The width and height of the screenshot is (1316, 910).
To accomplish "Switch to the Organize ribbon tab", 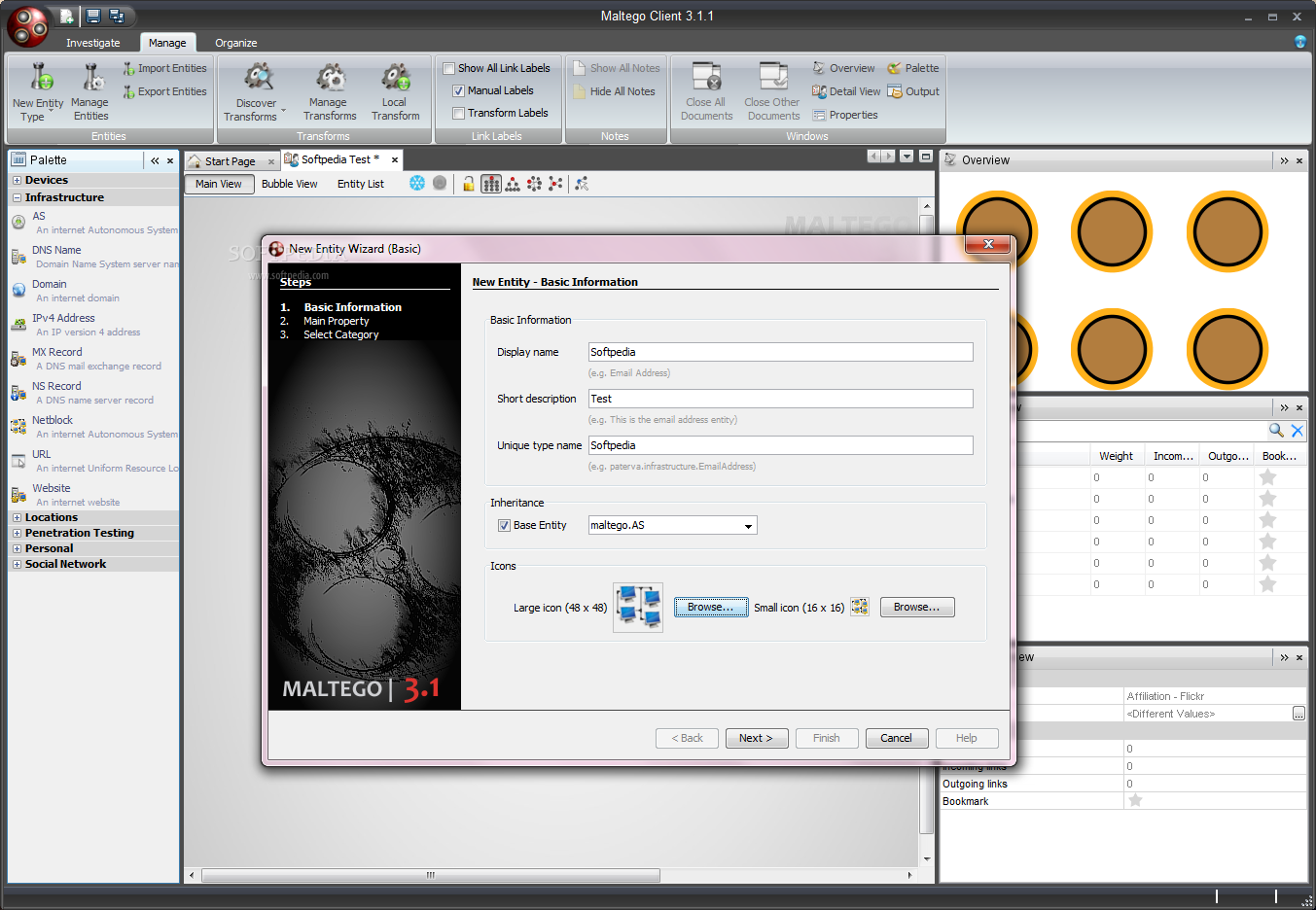I will click(x=236, y=43).
